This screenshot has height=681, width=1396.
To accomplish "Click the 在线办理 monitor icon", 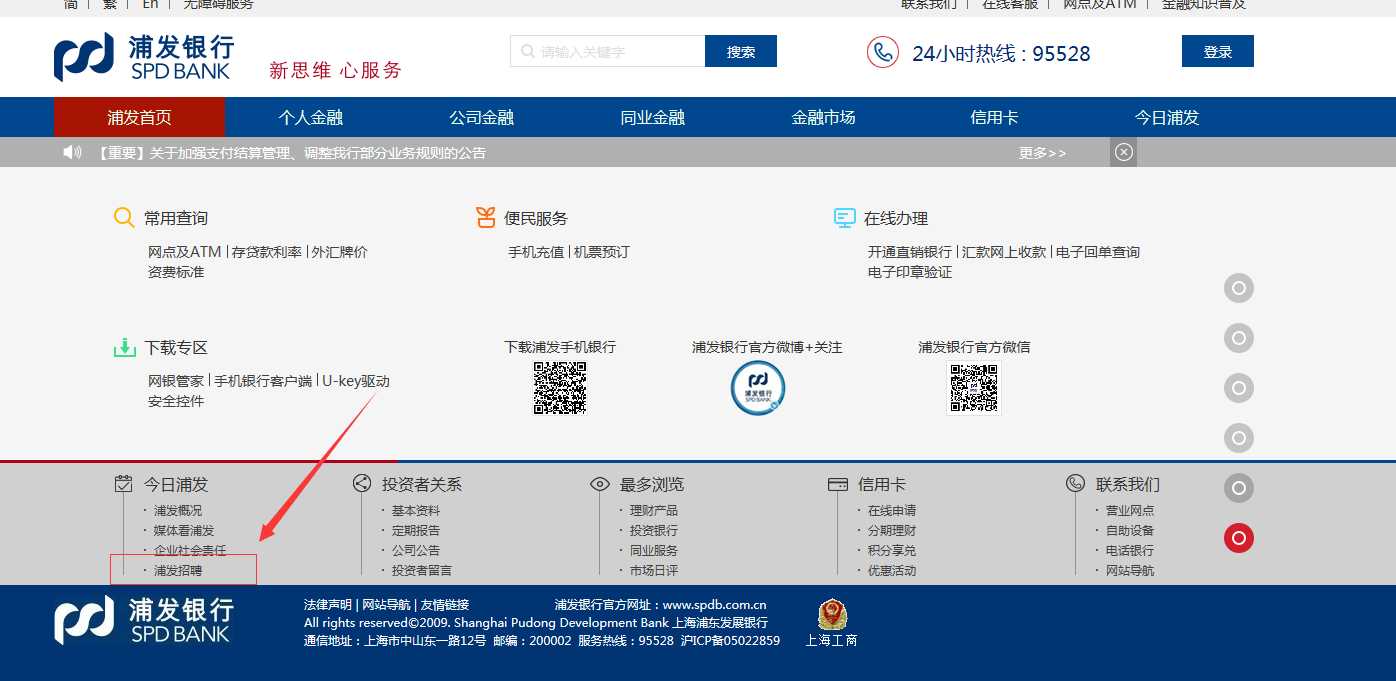I will (x=845, y=218).
